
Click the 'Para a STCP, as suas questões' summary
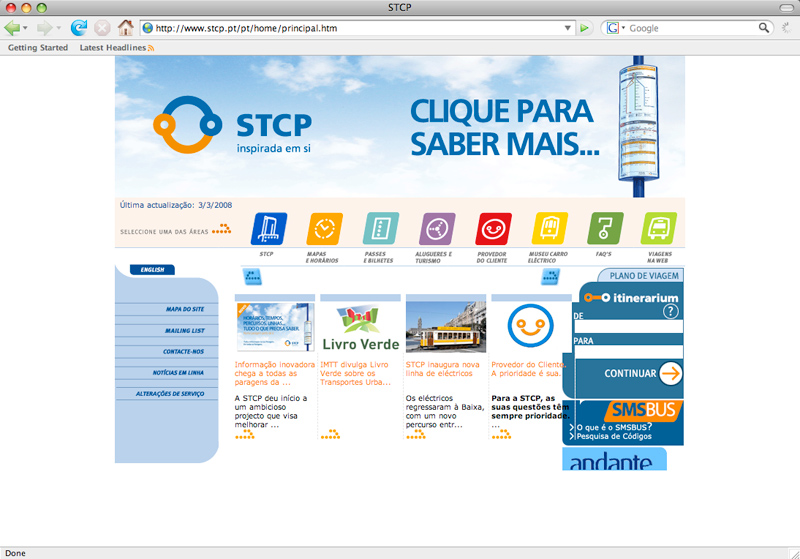tap(530, 411)
